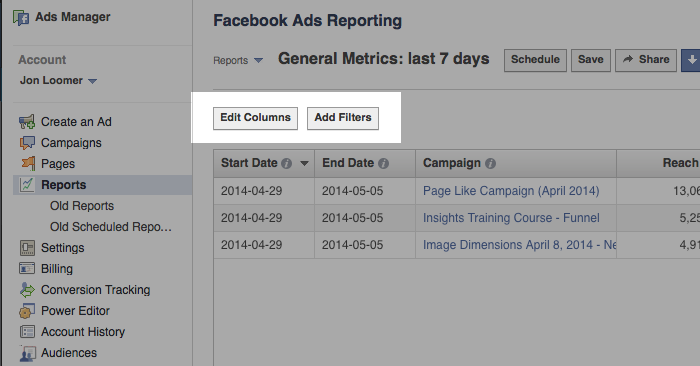700x366 pixels.
Task: Open the Jon Loomer account dropdown
Action: (58, 81)
